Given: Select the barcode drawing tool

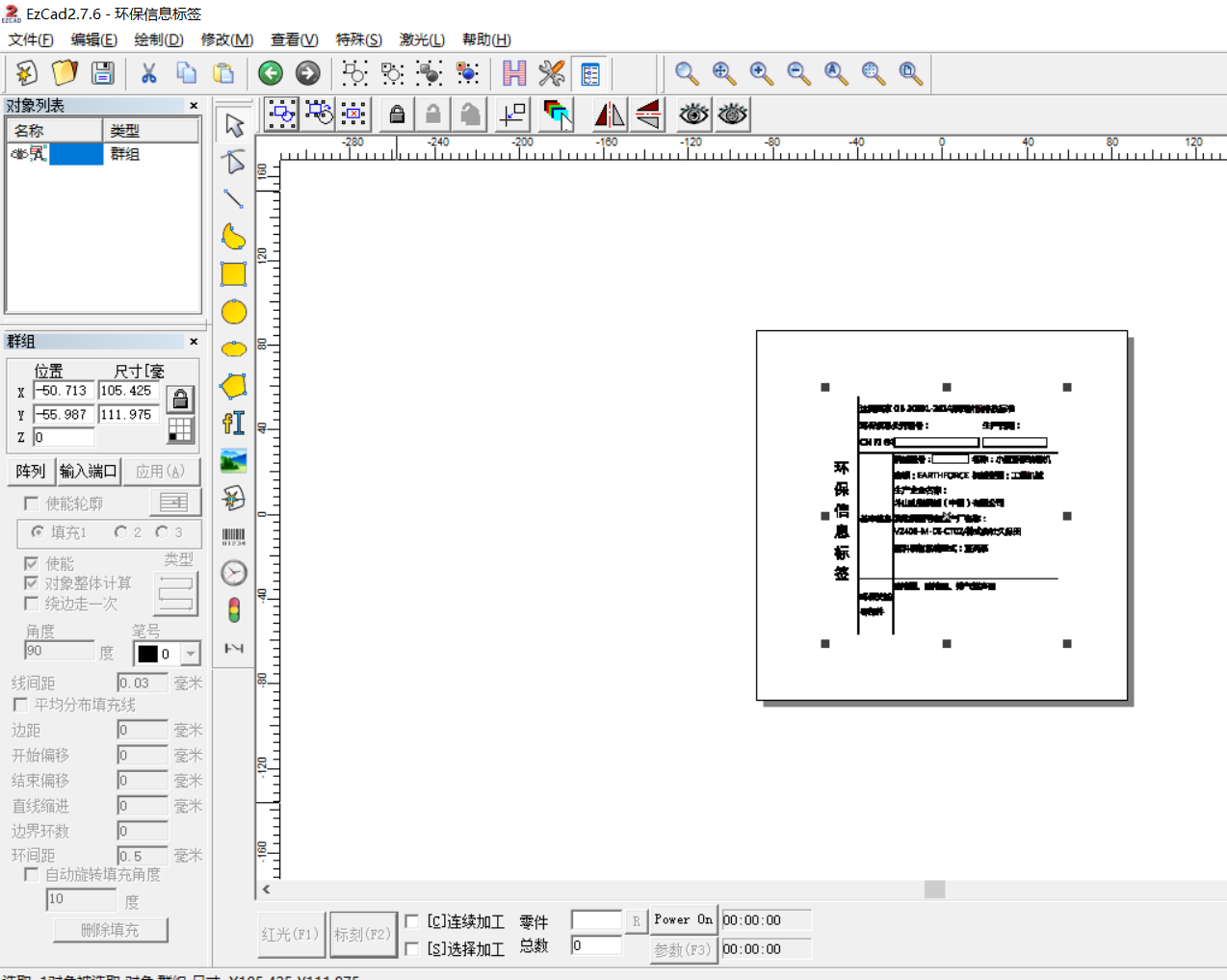Looking at the screenshot, I should click(x=234, y=536).
